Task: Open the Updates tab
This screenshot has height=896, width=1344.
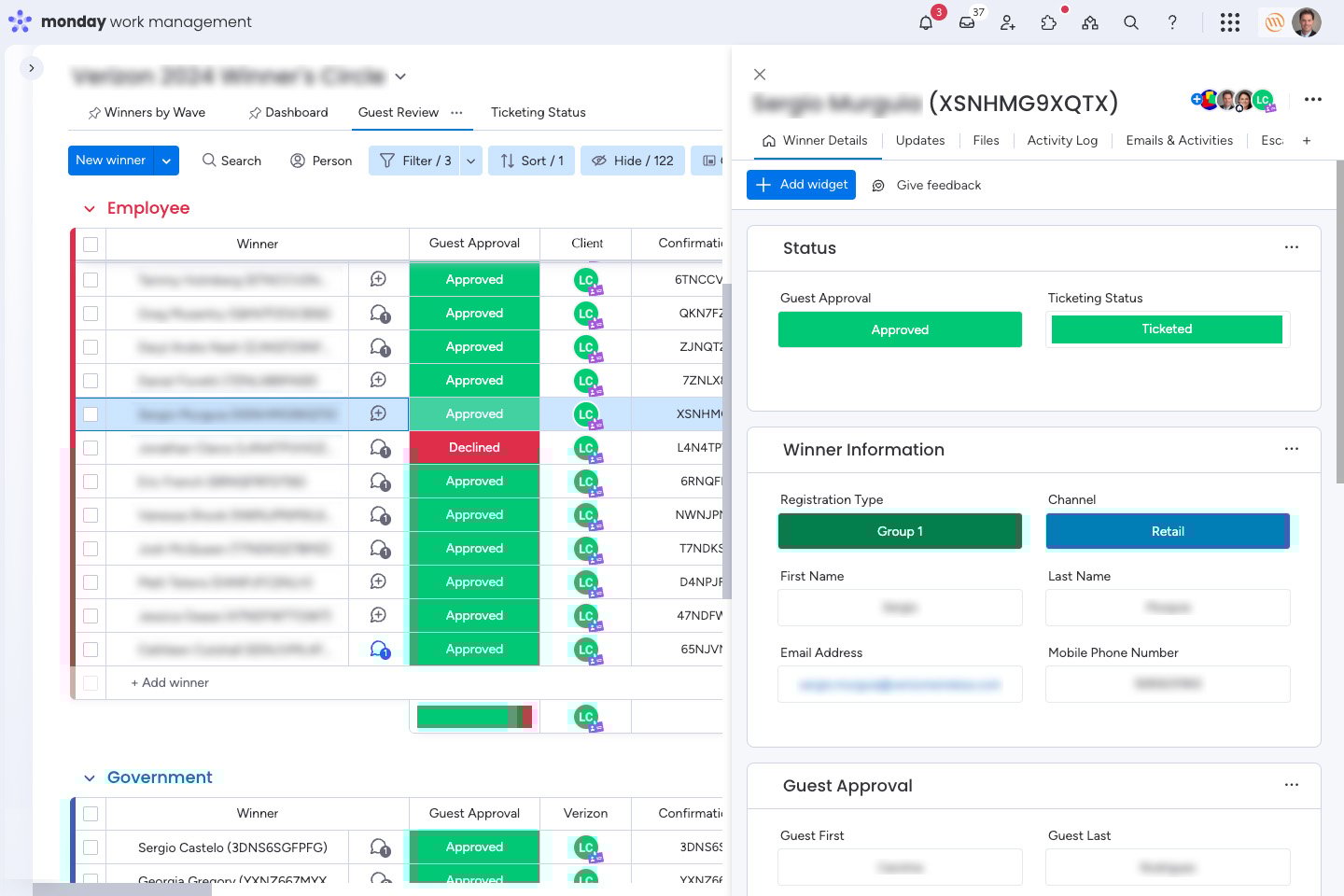Action: pyautogui.click(x=920, y=141)
